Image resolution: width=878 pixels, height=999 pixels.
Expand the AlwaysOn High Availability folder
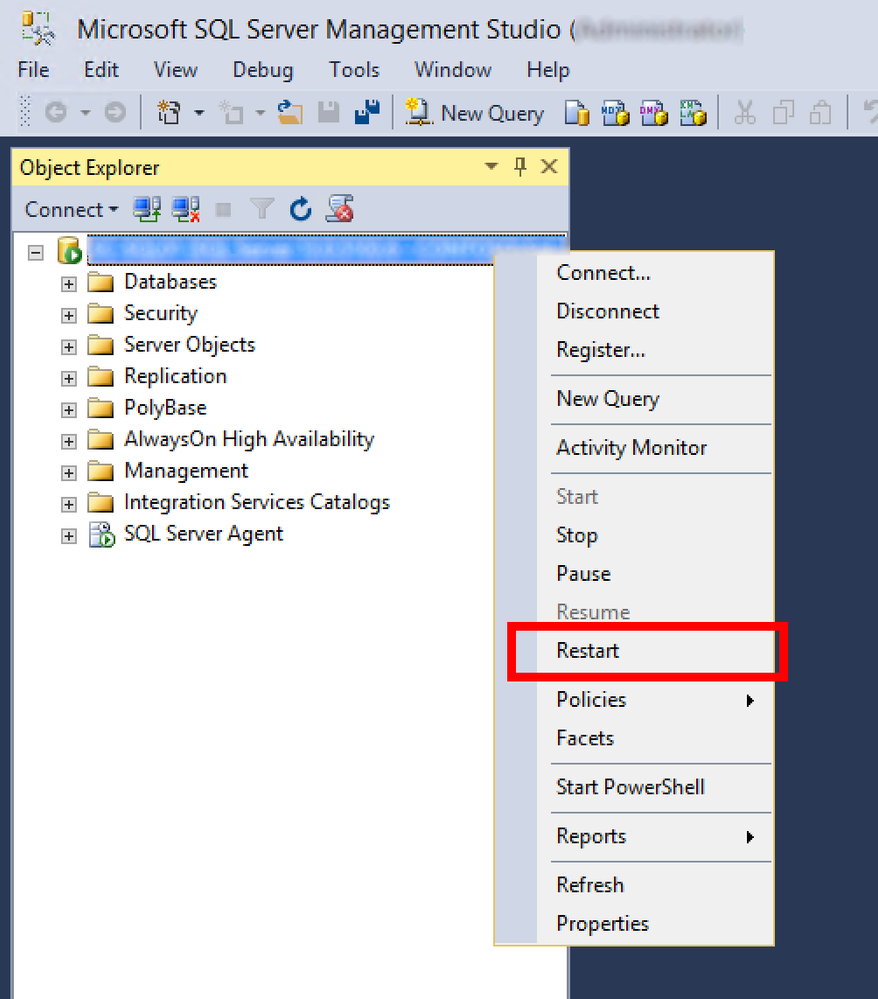pos(69,442)
